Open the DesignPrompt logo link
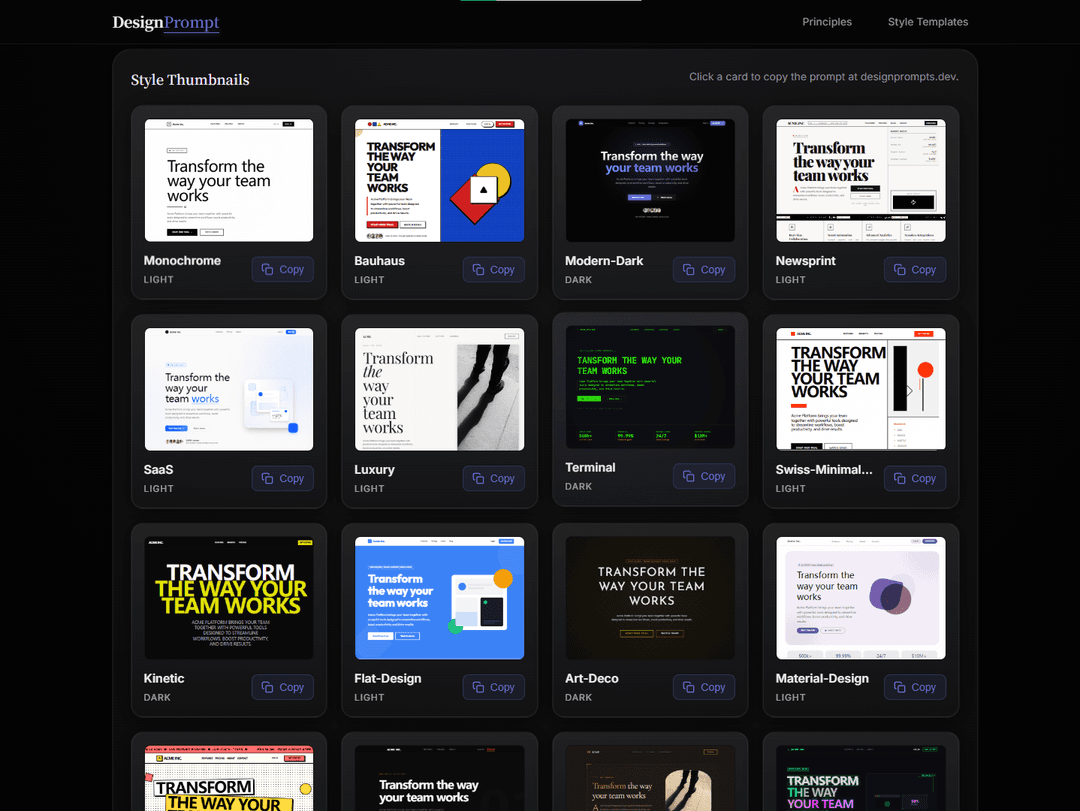 (165, 22)
